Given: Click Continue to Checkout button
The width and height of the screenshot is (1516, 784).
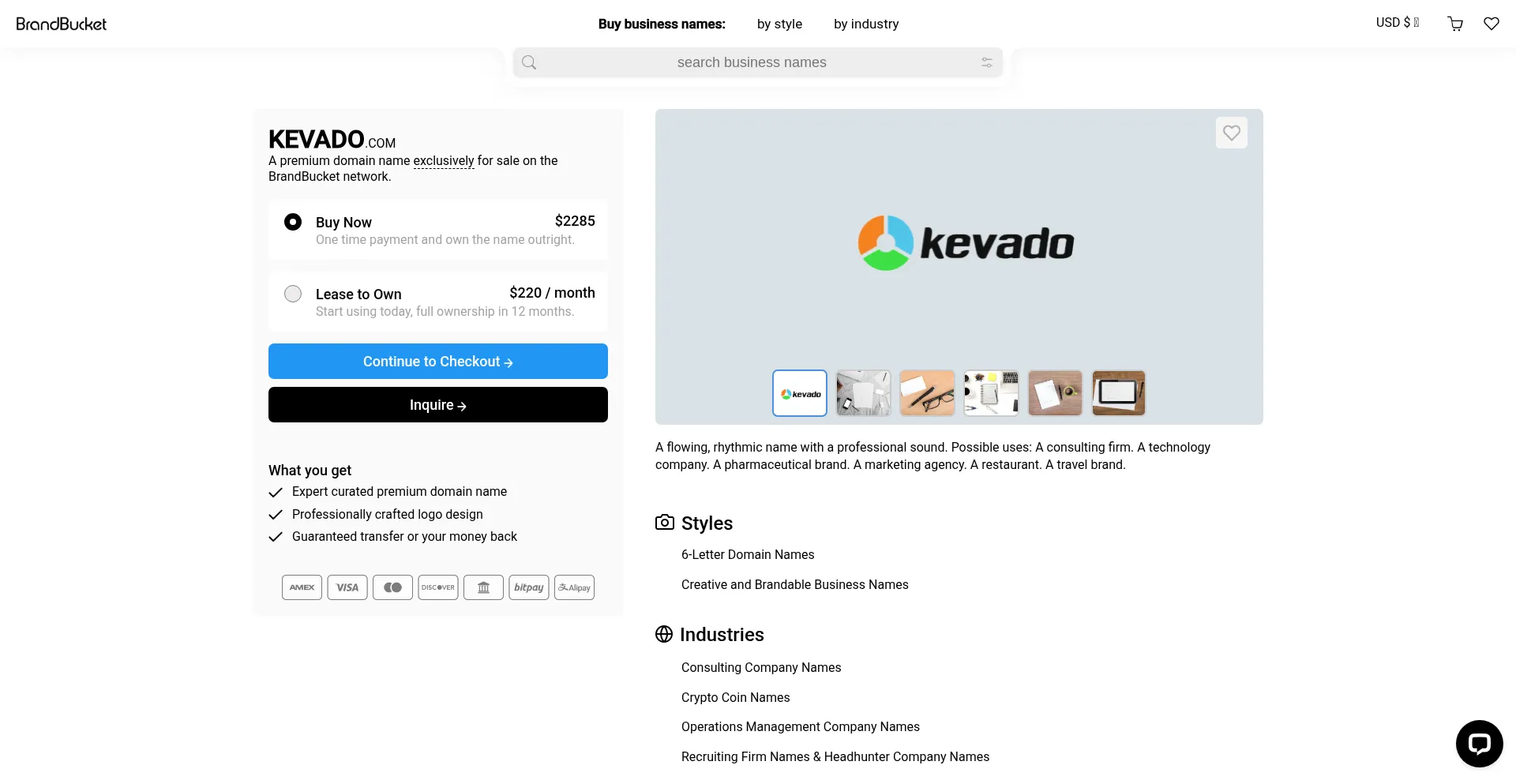Looking at the screenshot, I should (438, 362).
